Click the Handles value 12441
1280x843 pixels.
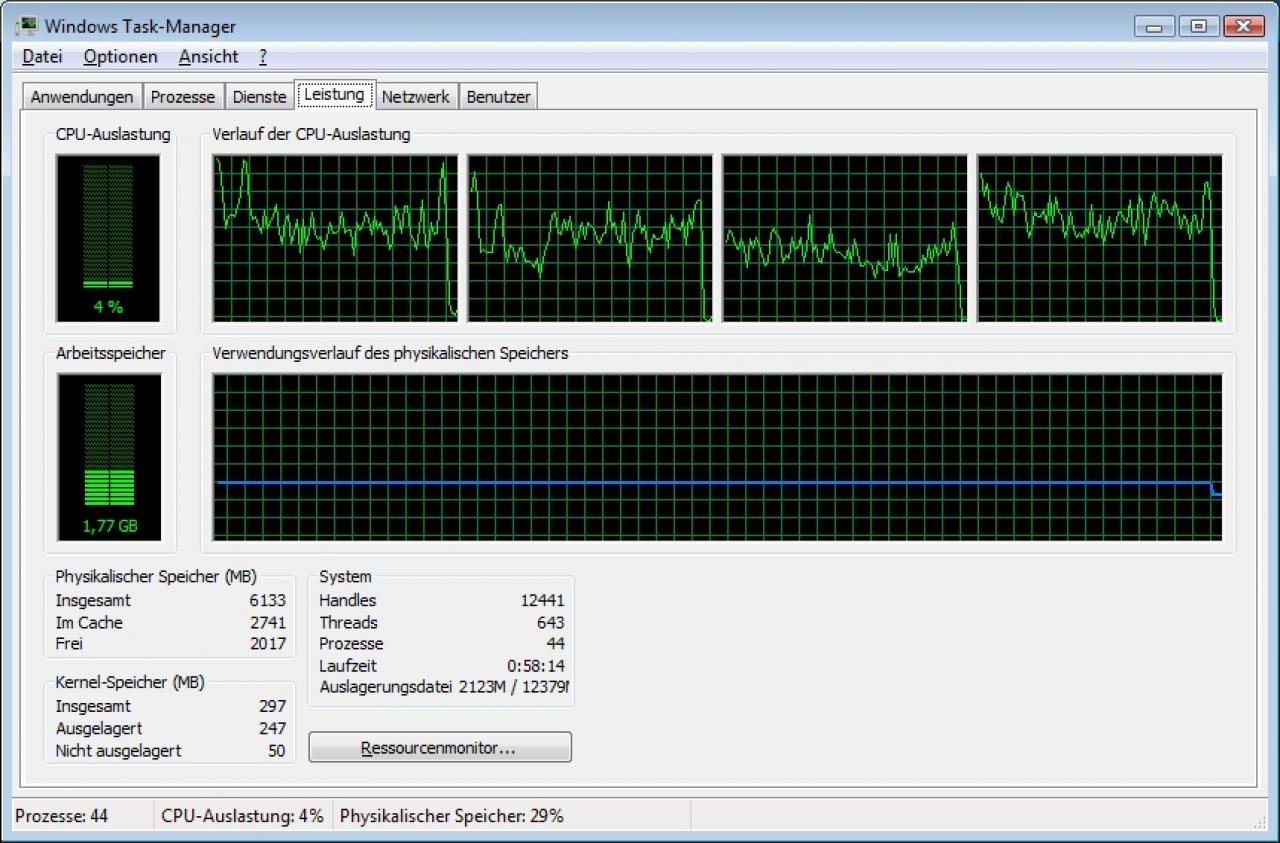pos(542,600)
